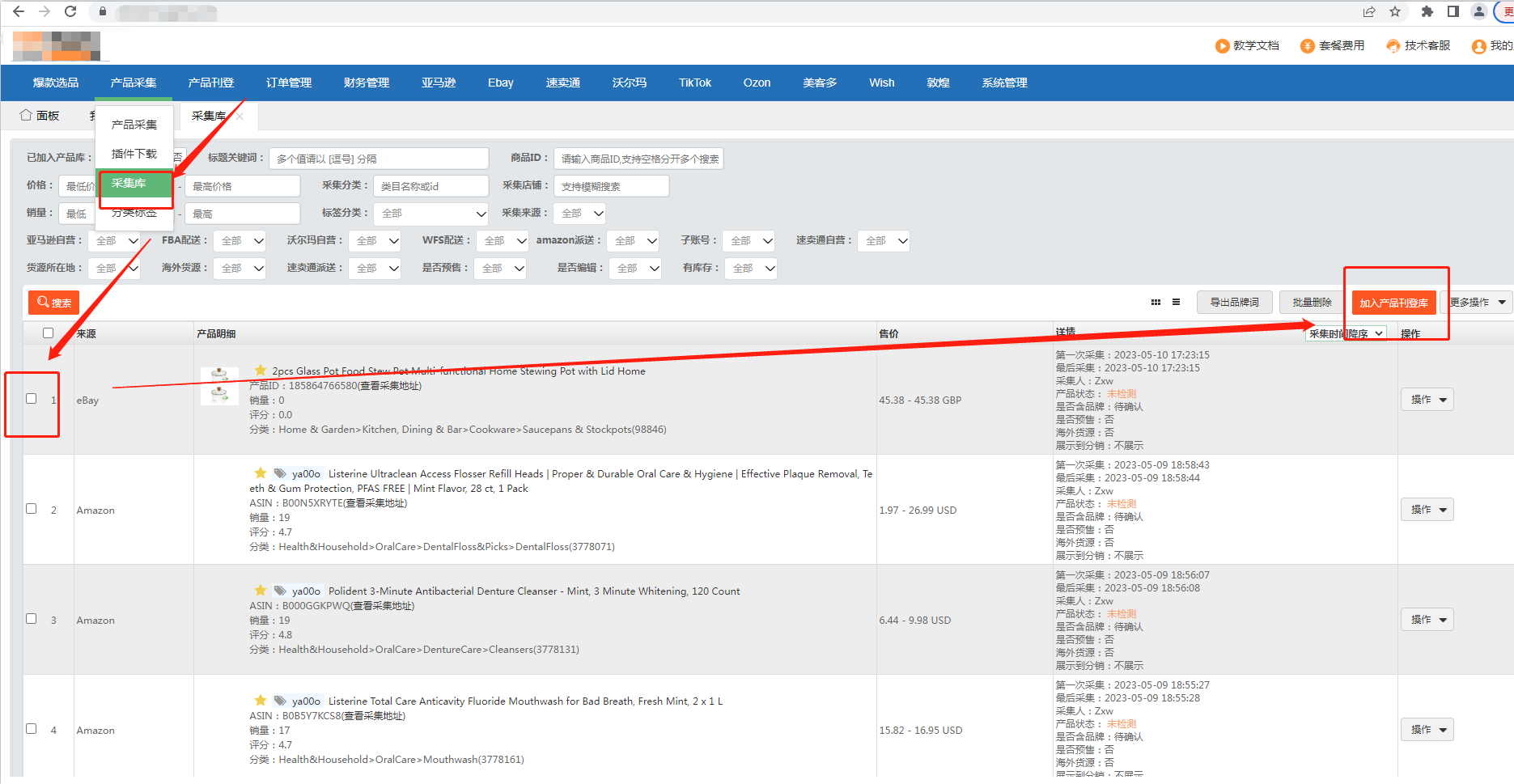Click the orange 搜索 search button
1514x784 pixels.
pyautogui.click(x=53, y=303)
